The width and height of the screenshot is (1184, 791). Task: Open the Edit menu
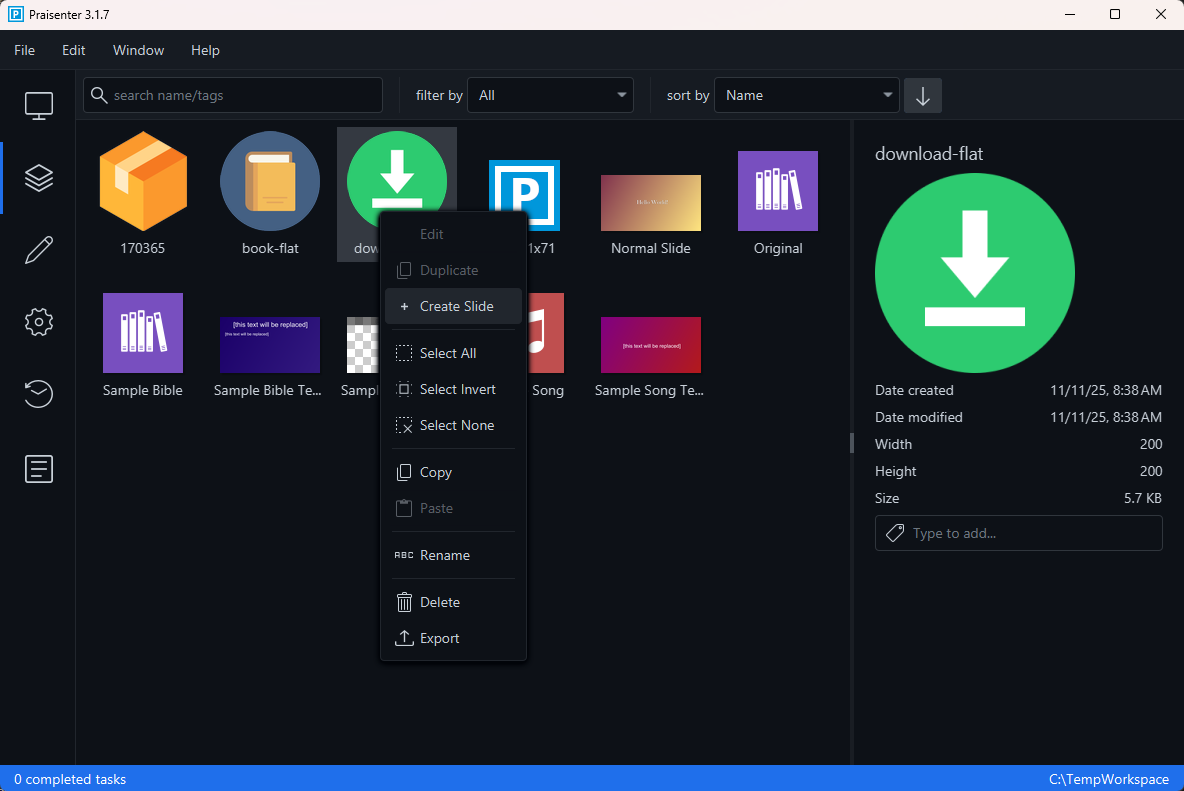pyautogui.click(x=73, y=50)
